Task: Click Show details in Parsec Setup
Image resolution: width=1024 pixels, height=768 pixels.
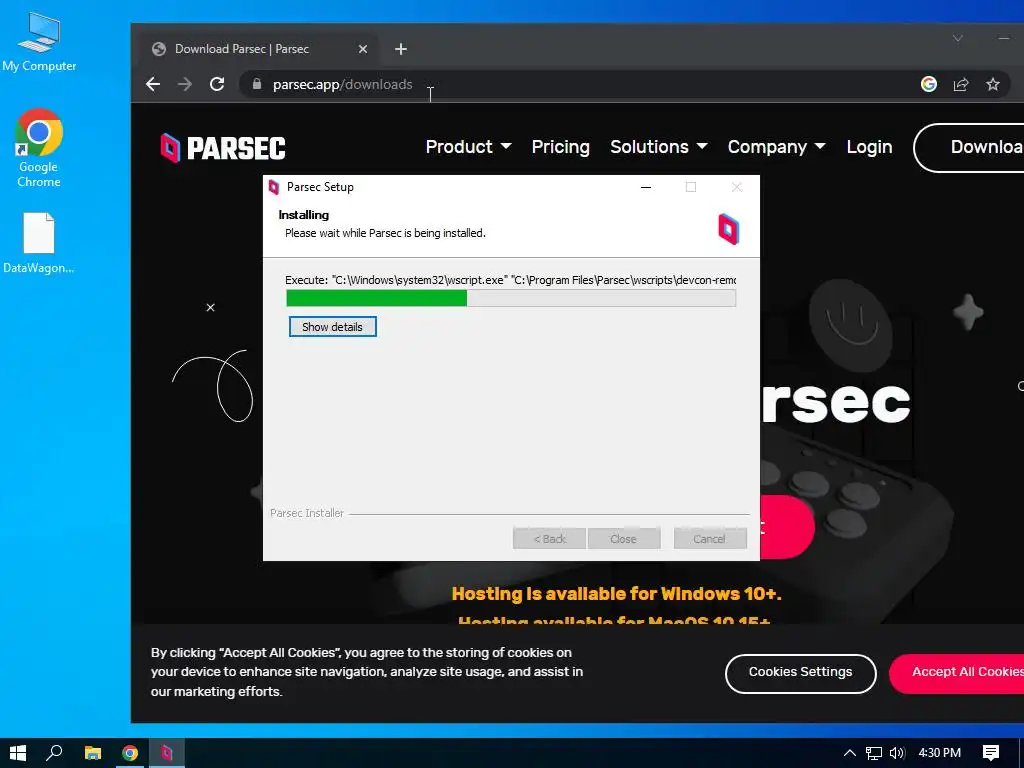Action: click(332, 327)
